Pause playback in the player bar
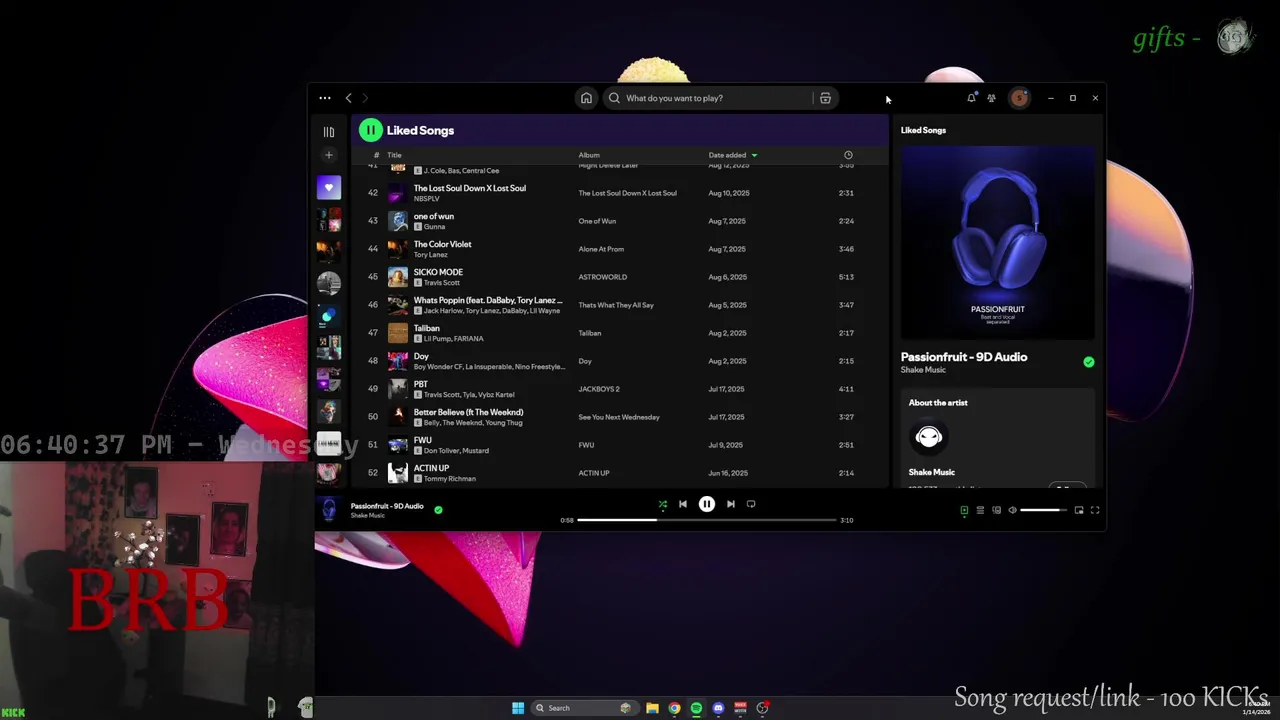 [x=706, y=504]
